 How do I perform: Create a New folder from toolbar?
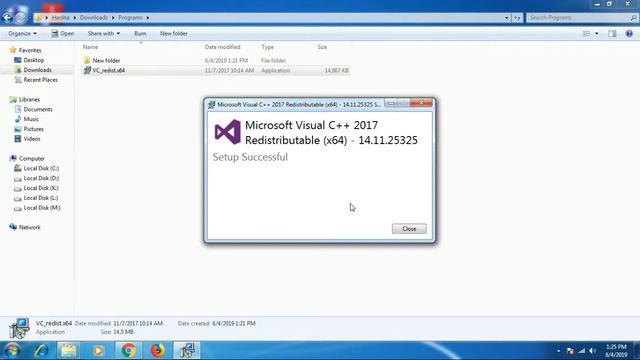click(173, 33)
